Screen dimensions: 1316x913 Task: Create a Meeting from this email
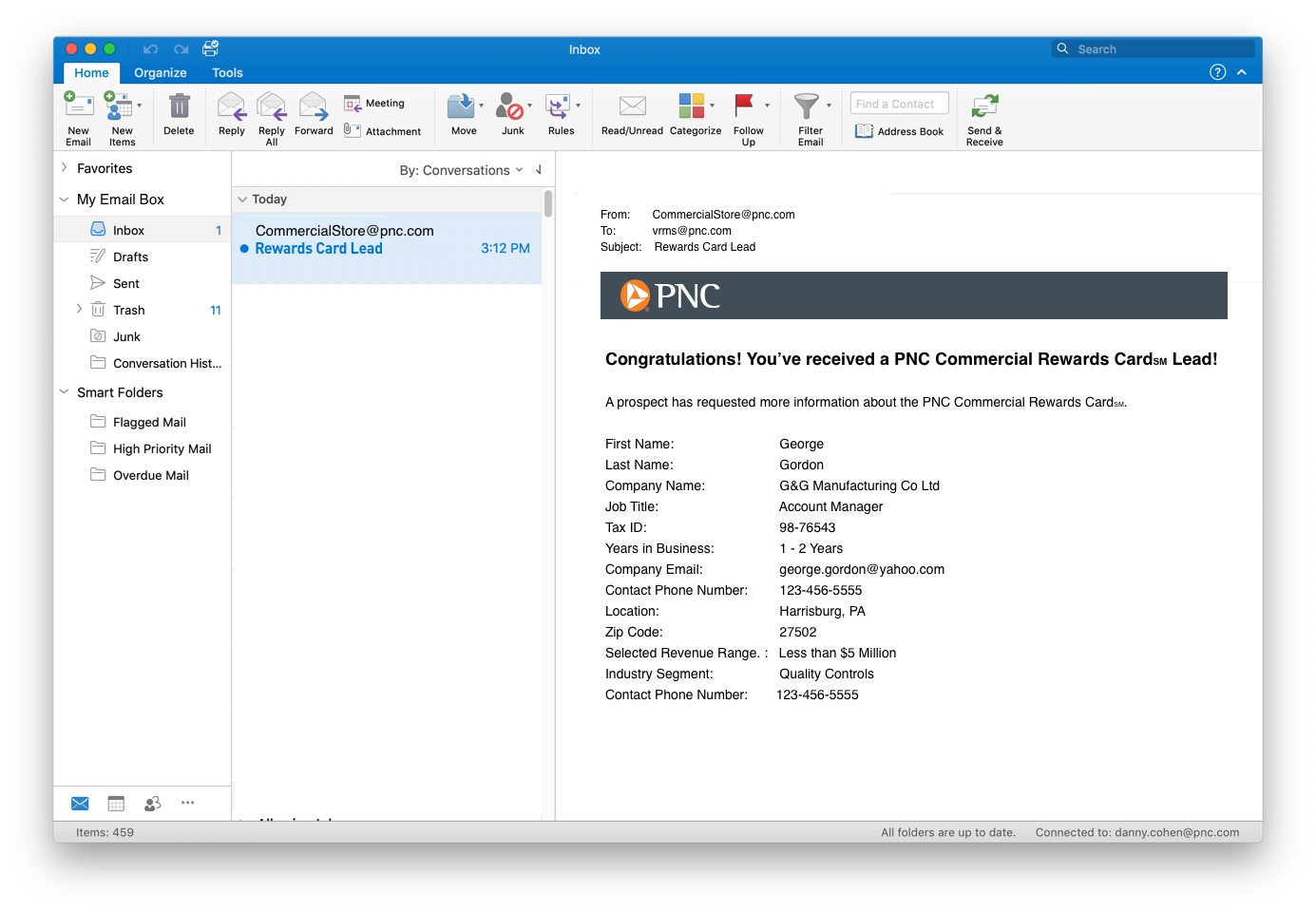point(374,103)
